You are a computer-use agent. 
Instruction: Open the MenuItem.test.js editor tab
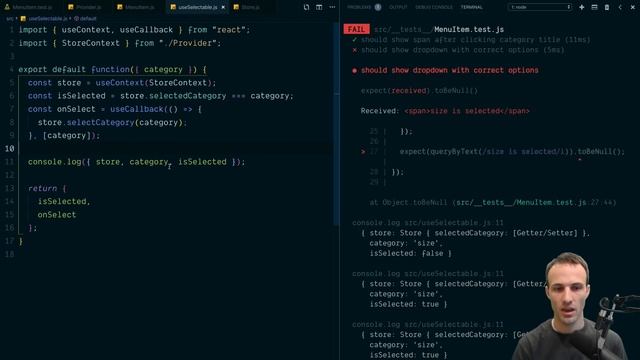(29, 7)
